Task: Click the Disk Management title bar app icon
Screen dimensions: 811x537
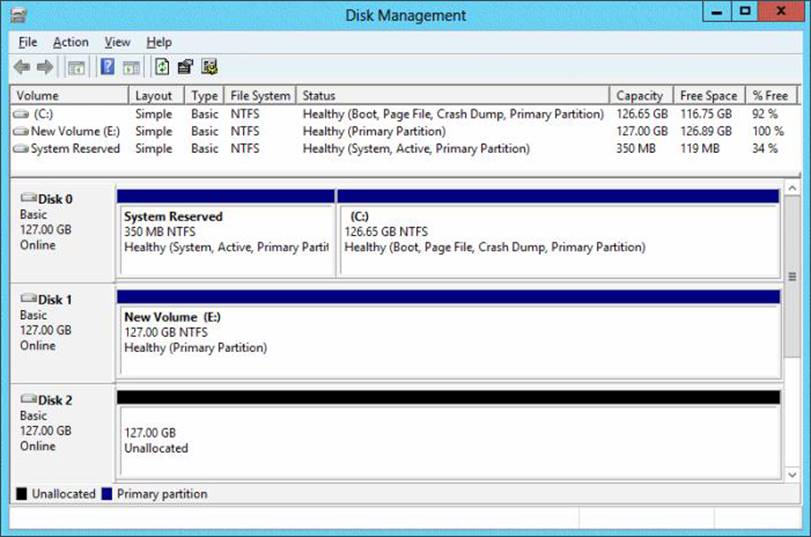Action: (x=19, y=16)
